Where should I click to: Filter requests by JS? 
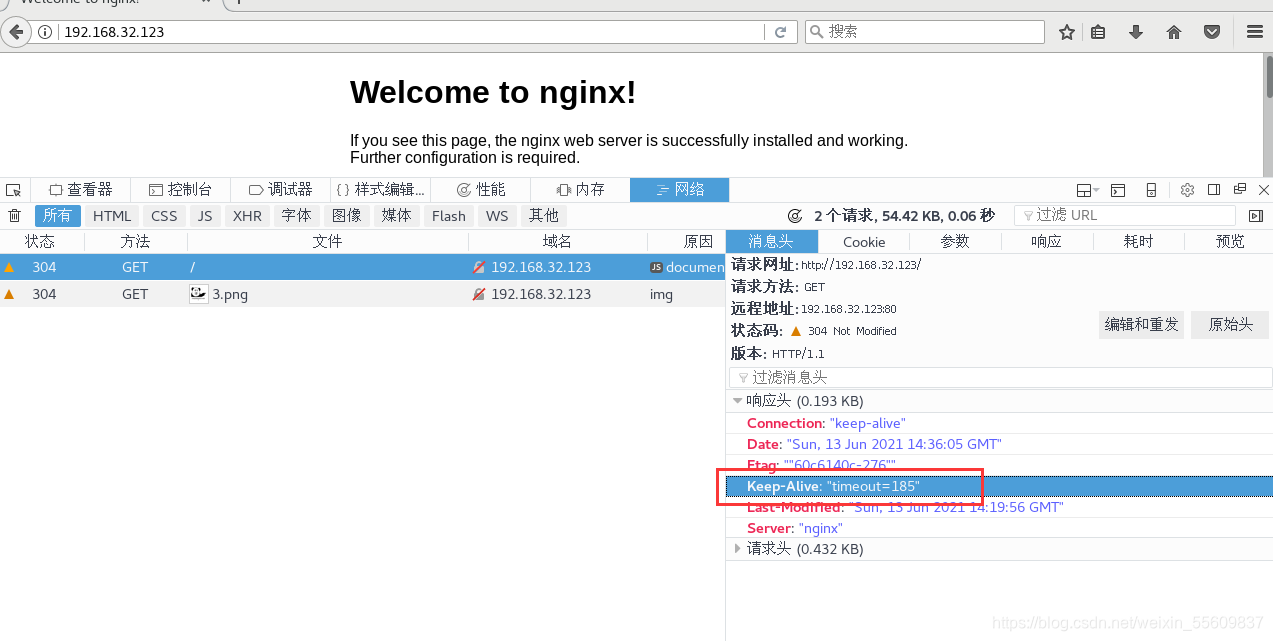(x=205, y=216)
